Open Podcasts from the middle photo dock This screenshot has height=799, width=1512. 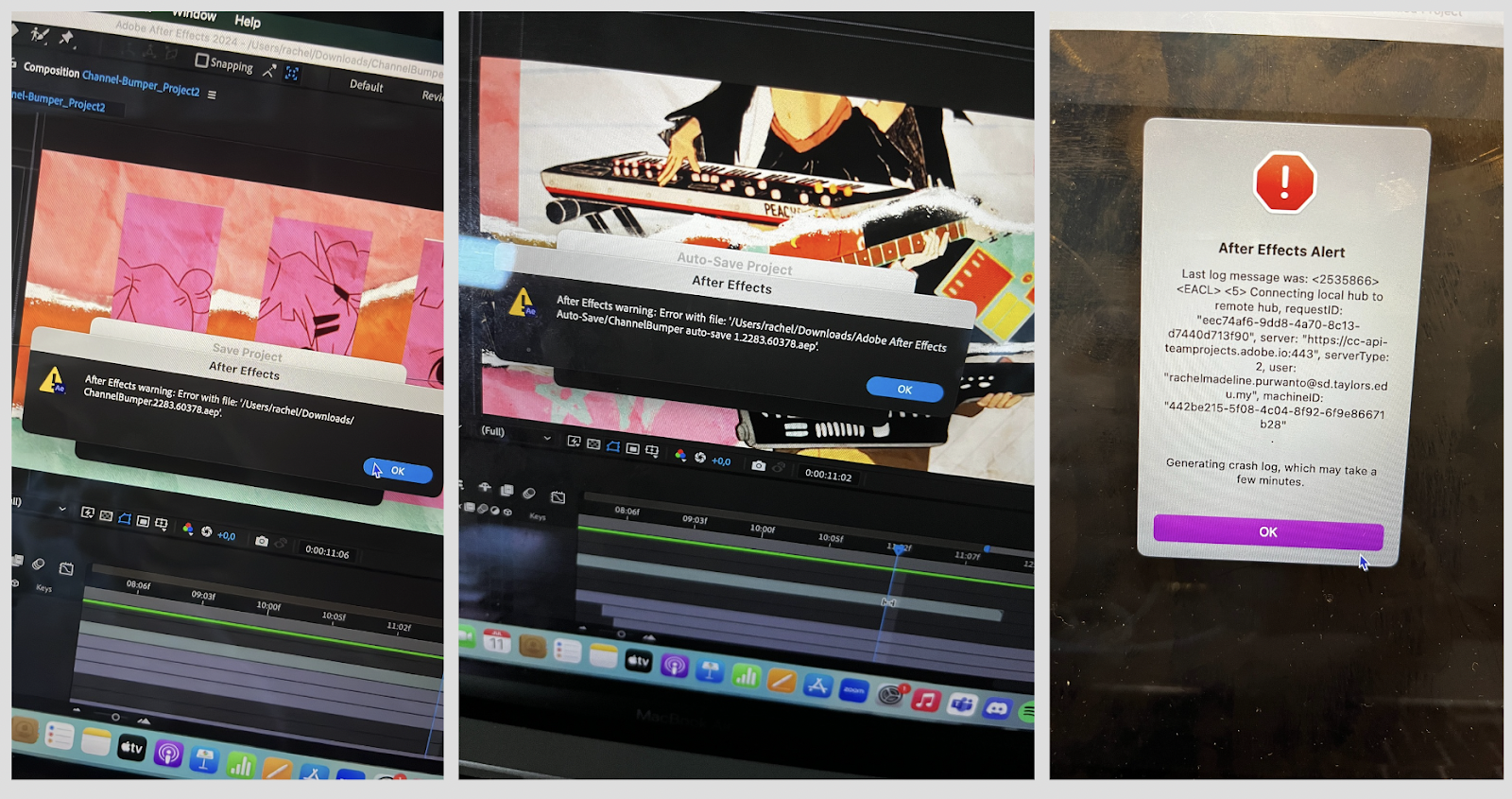click(675, 666)
